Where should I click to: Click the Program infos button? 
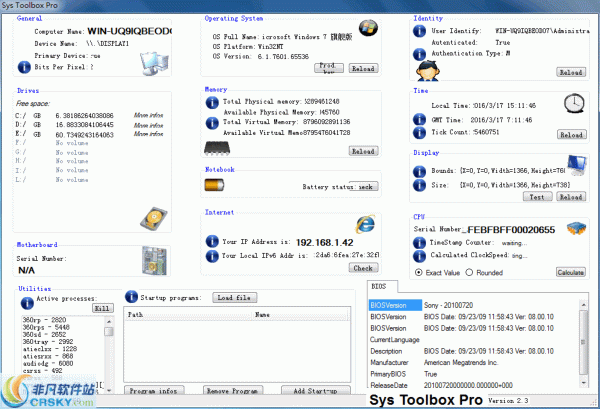click(x=154, y=391)
